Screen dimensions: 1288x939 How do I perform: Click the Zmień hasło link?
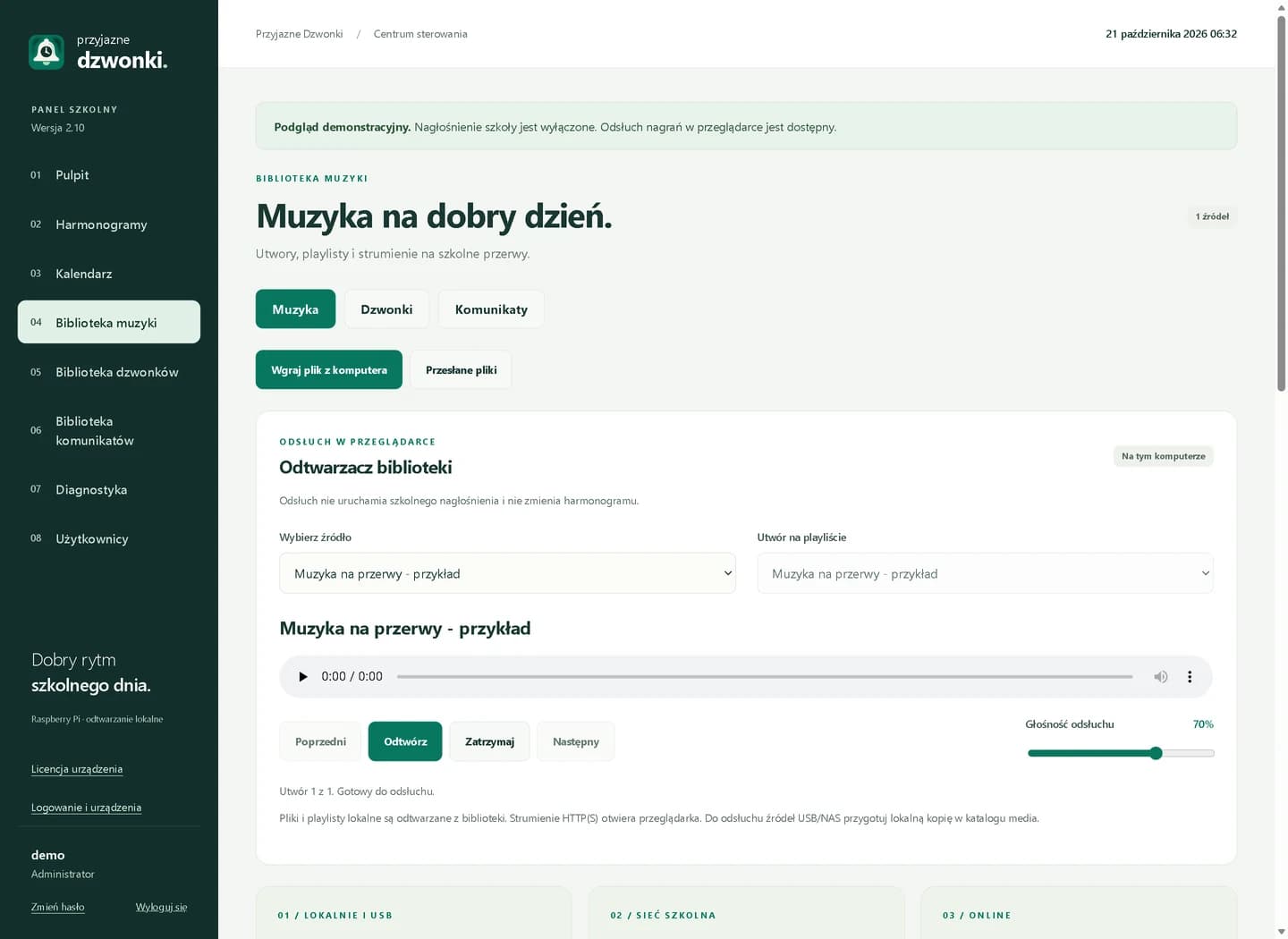(58, 907)
